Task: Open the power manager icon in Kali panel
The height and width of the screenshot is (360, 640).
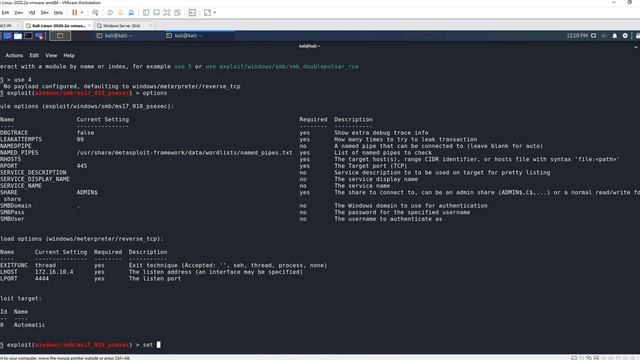Action: 625,36
